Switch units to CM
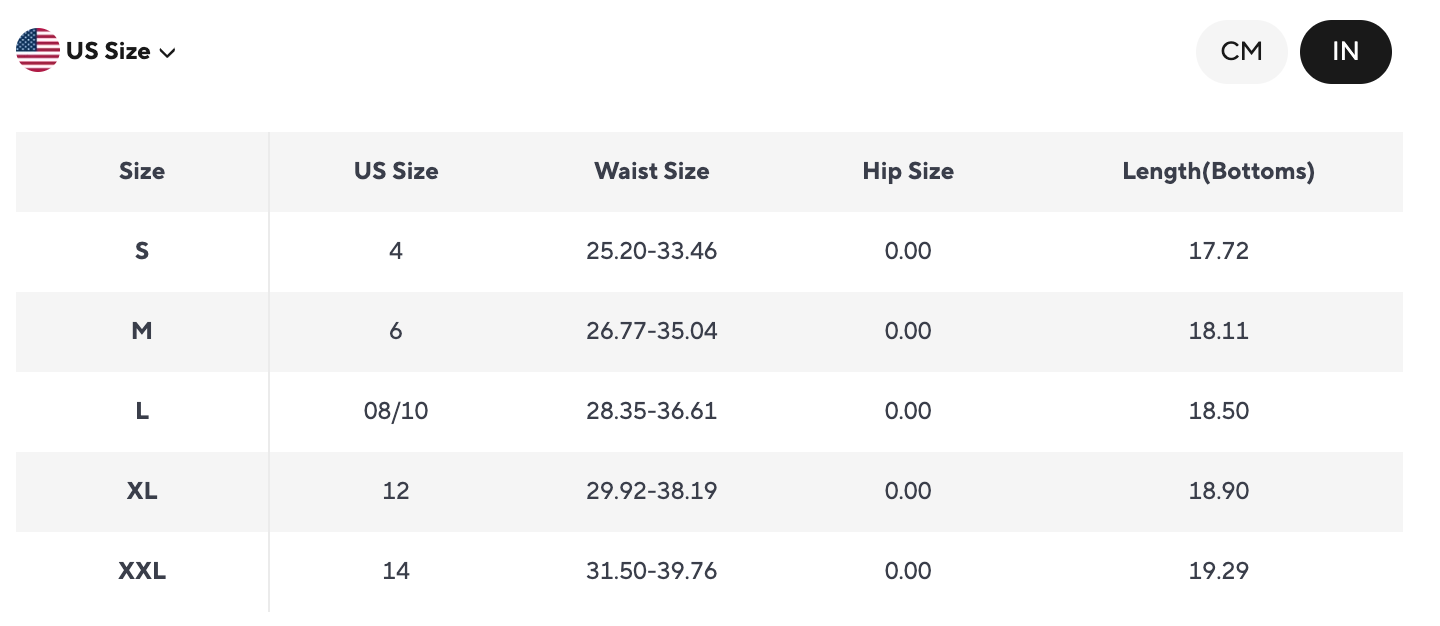The height and width of the screenshot is (626, 1440). coord(1241,51)
